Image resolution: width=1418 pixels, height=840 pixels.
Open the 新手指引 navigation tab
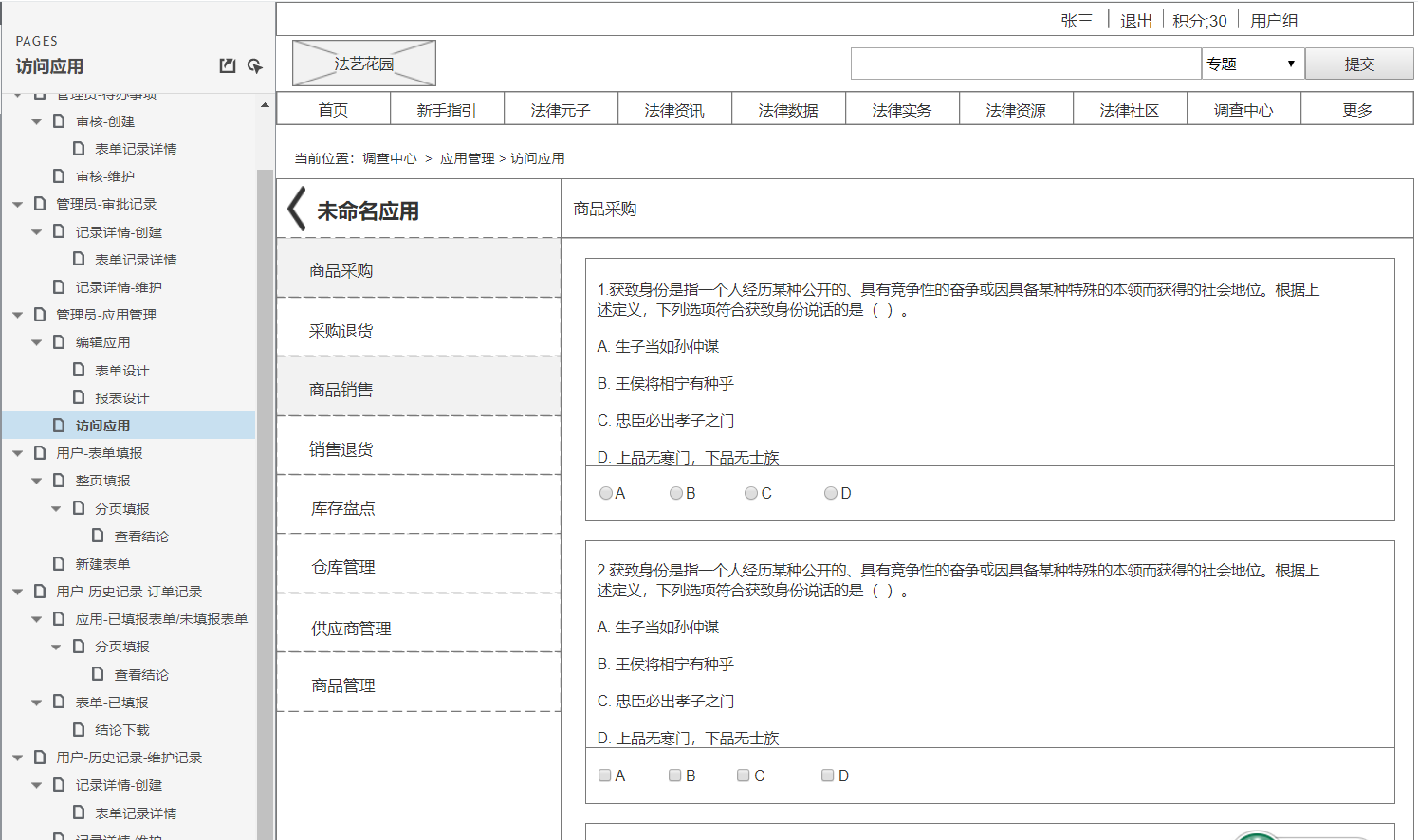(x=447, y=109)
